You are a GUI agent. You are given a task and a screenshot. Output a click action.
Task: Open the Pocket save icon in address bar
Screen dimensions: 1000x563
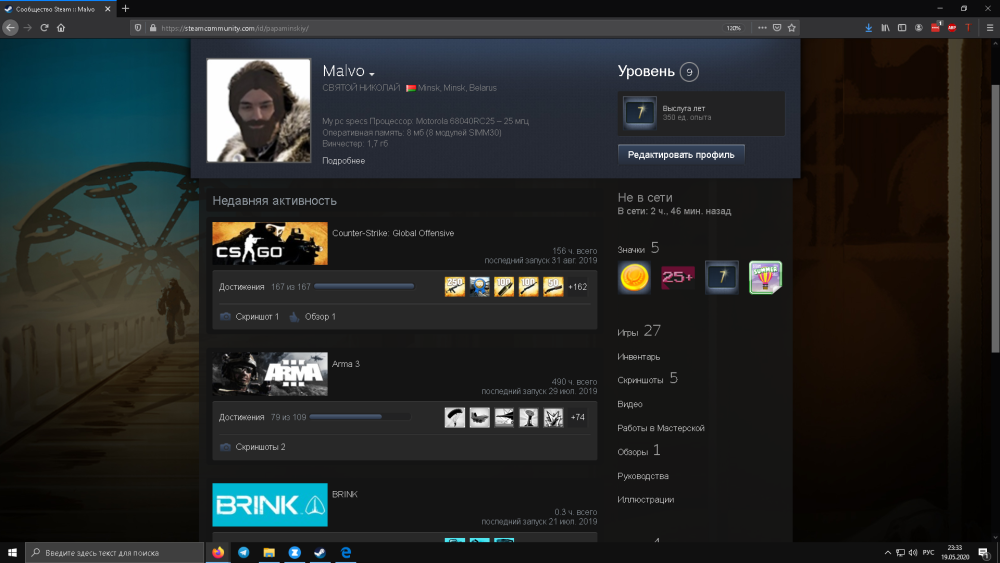pos(777,28)
